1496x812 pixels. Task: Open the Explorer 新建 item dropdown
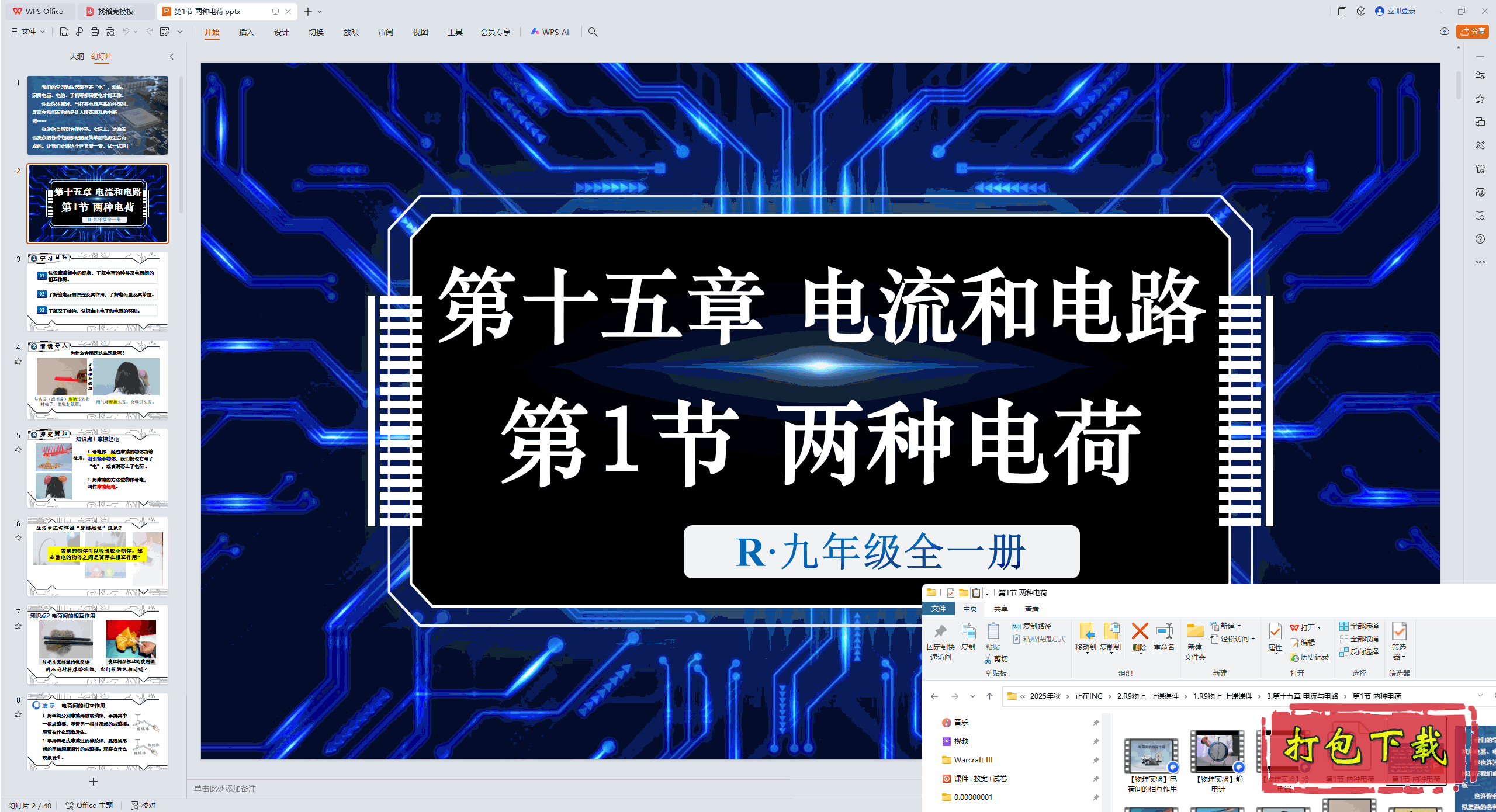pyautogui.click(x=1225, y=626)
